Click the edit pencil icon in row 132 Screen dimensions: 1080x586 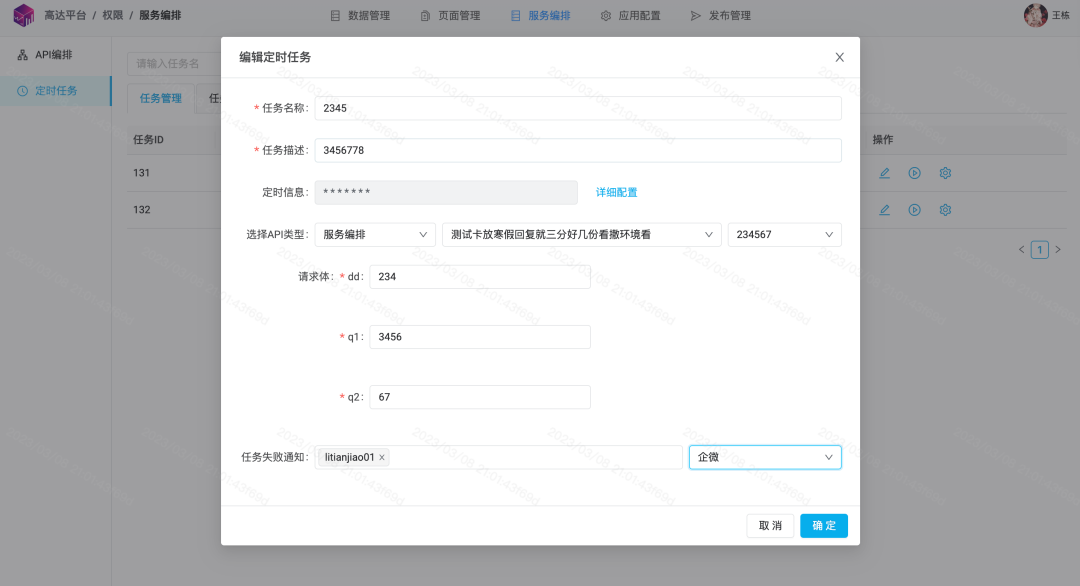click(x=884, y=209)
